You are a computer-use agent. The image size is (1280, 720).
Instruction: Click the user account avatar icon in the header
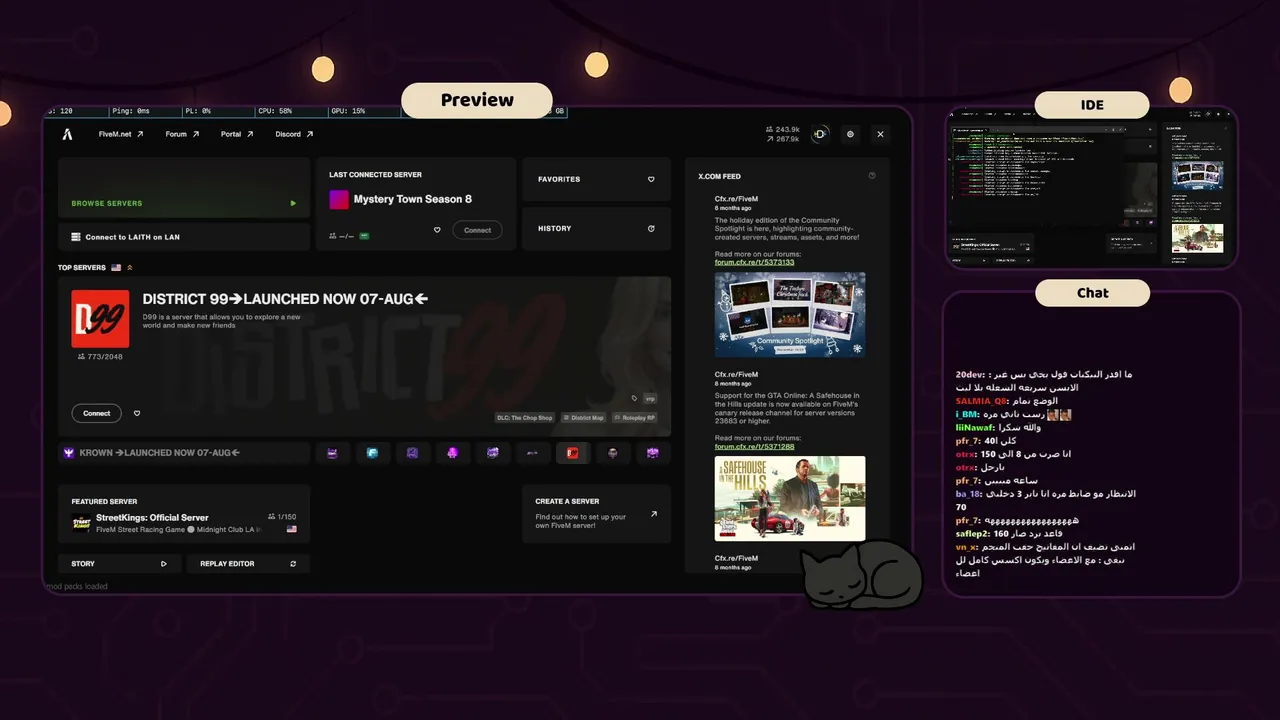click(820, 134)
